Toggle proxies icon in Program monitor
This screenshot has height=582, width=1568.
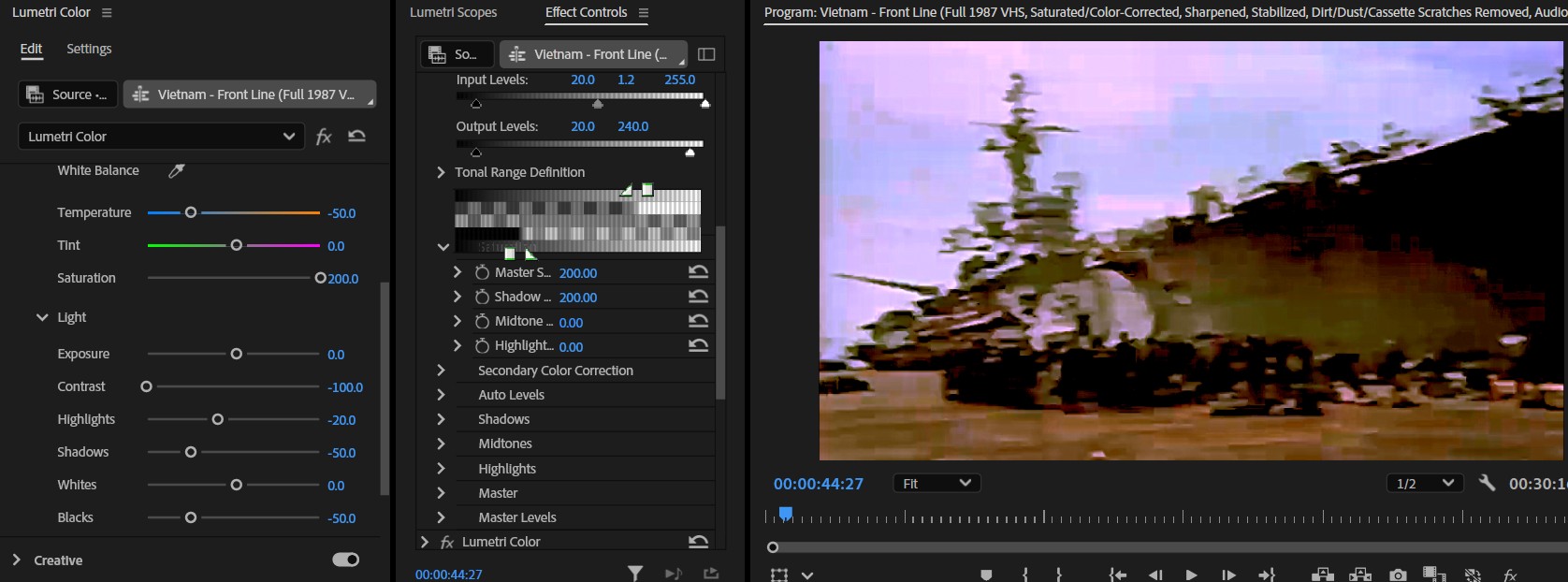(1473, 575)
